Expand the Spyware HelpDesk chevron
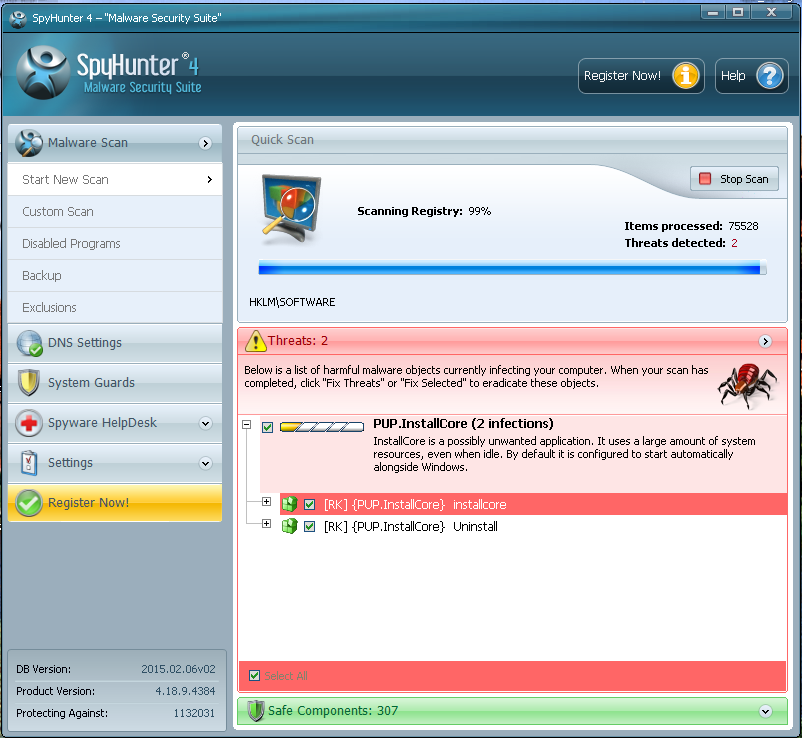The height and width of the screenshot is (738, 802). [x=205, y=423]
